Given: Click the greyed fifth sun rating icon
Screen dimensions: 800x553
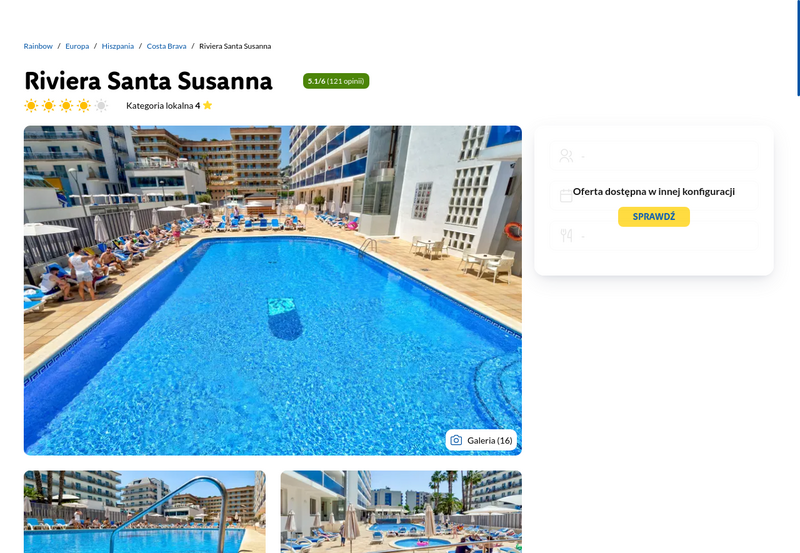Looking at the screenshot, I should (102, 106).
